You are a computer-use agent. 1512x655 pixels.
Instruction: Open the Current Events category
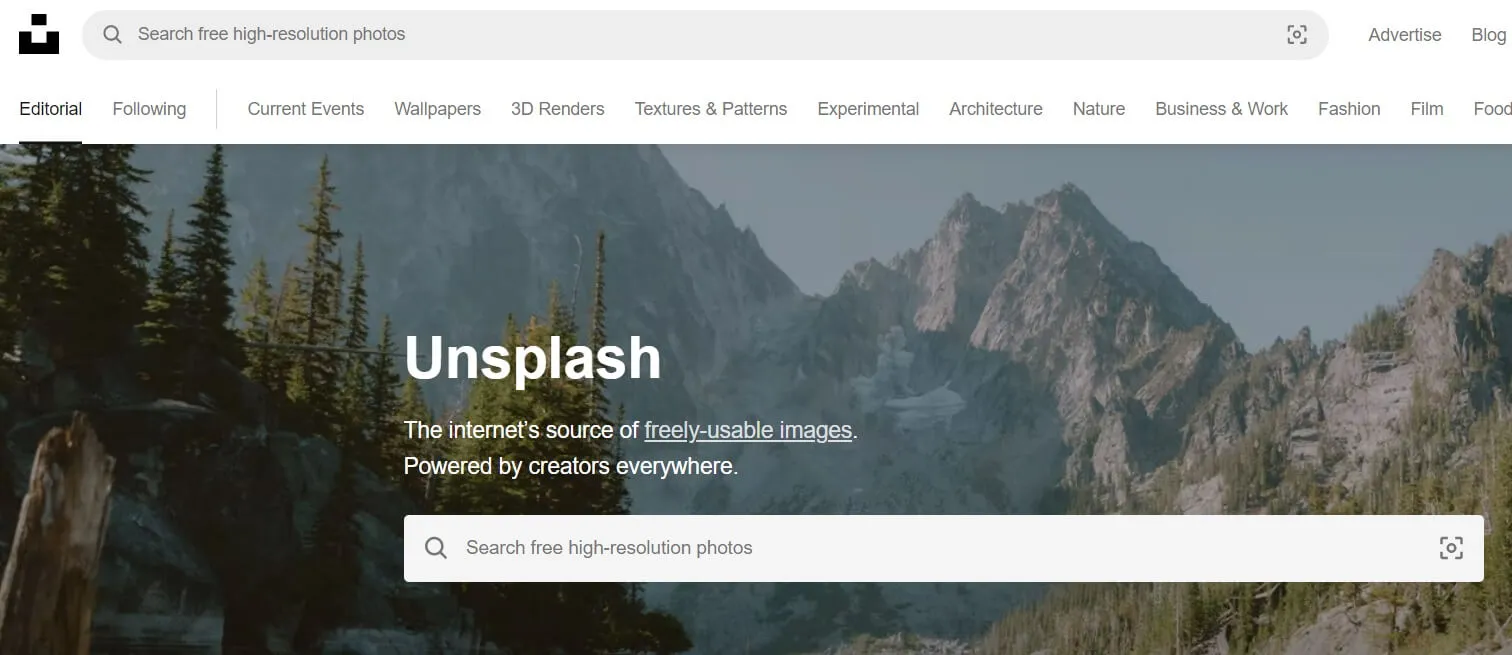click(x=305, y=109)
